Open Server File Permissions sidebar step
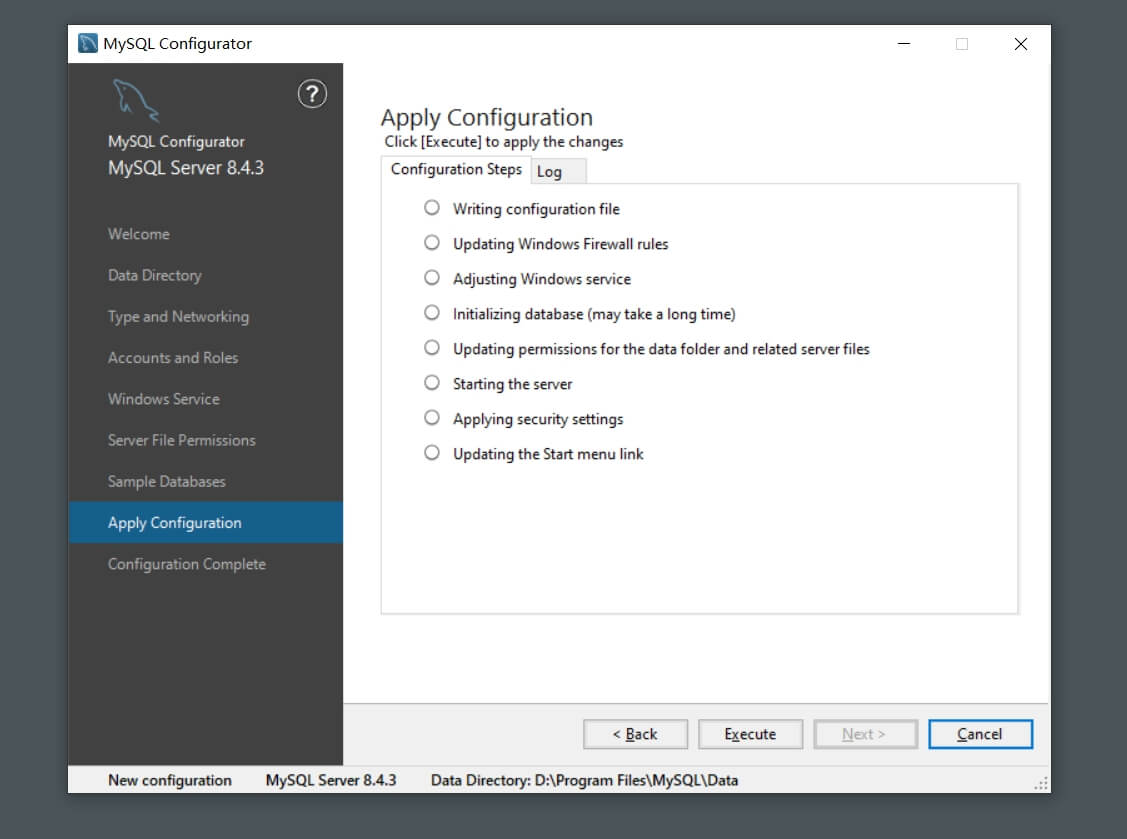Screen dimensions: 1127x839 pos(182,440)
